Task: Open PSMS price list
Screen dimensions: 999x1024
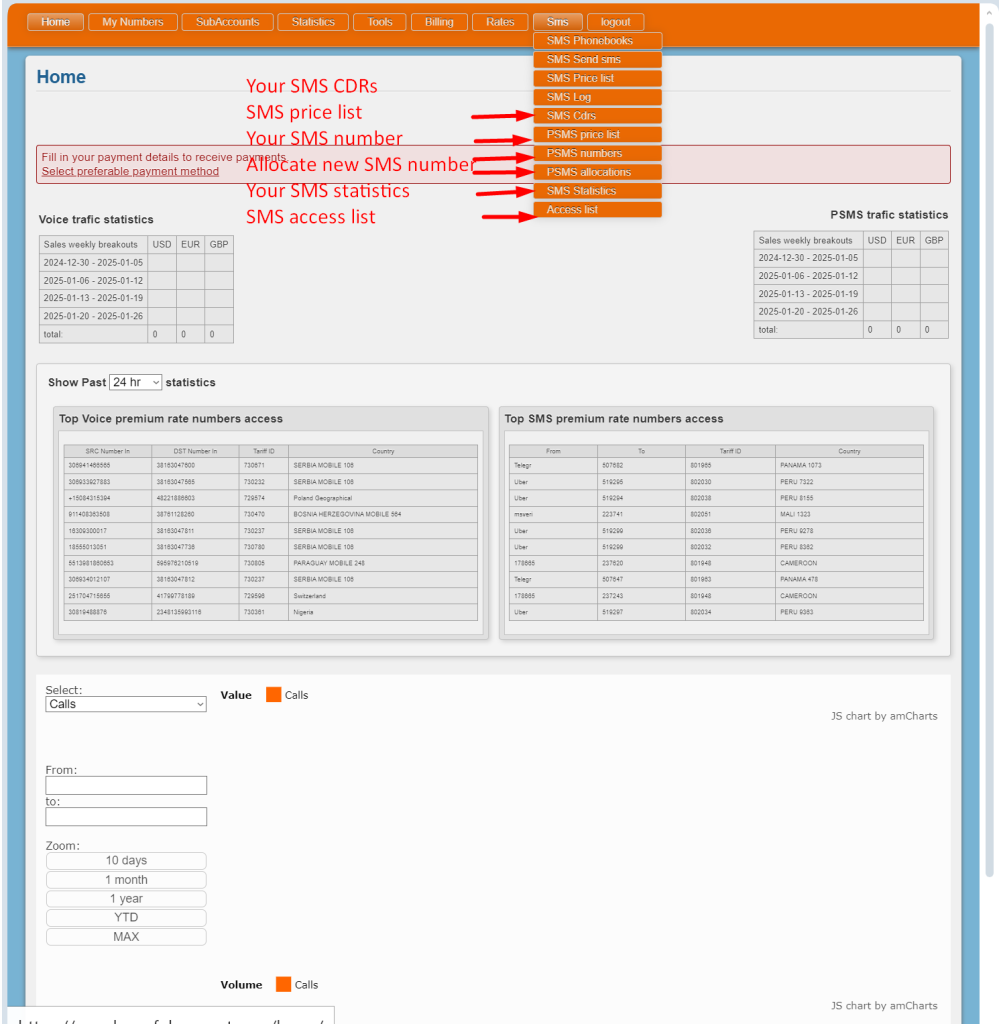Action: pos(597,135)
